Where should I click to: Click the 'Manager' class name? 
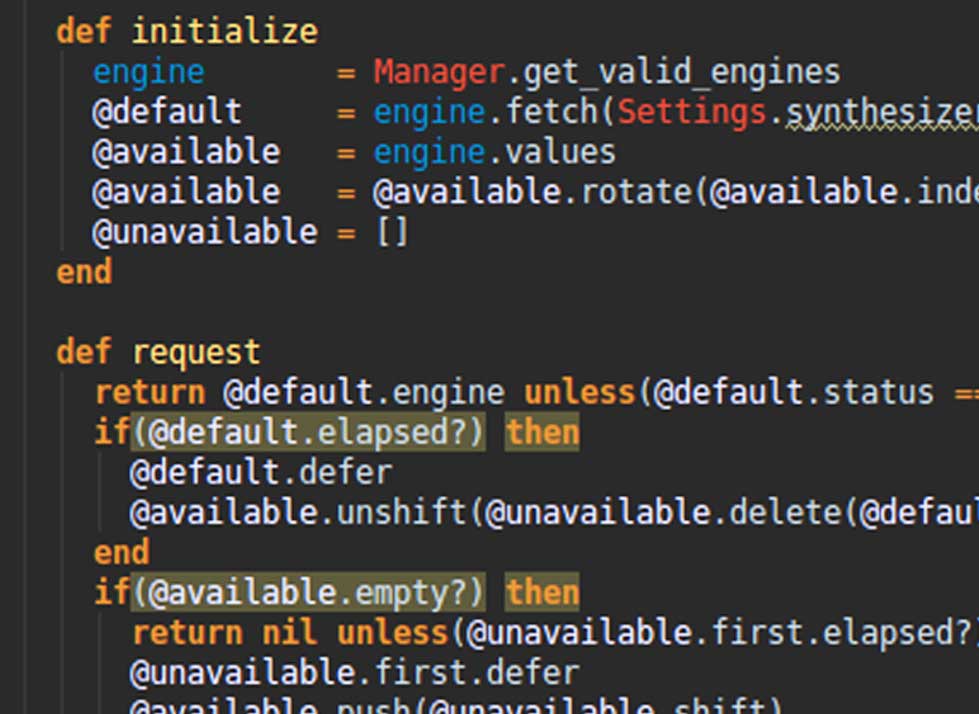coord(439,72)
